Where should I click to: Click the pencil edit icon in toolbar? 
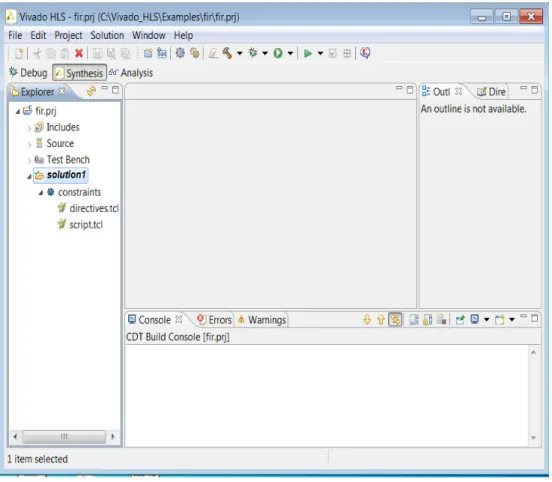pyautogui.click(x=213, y=53)
